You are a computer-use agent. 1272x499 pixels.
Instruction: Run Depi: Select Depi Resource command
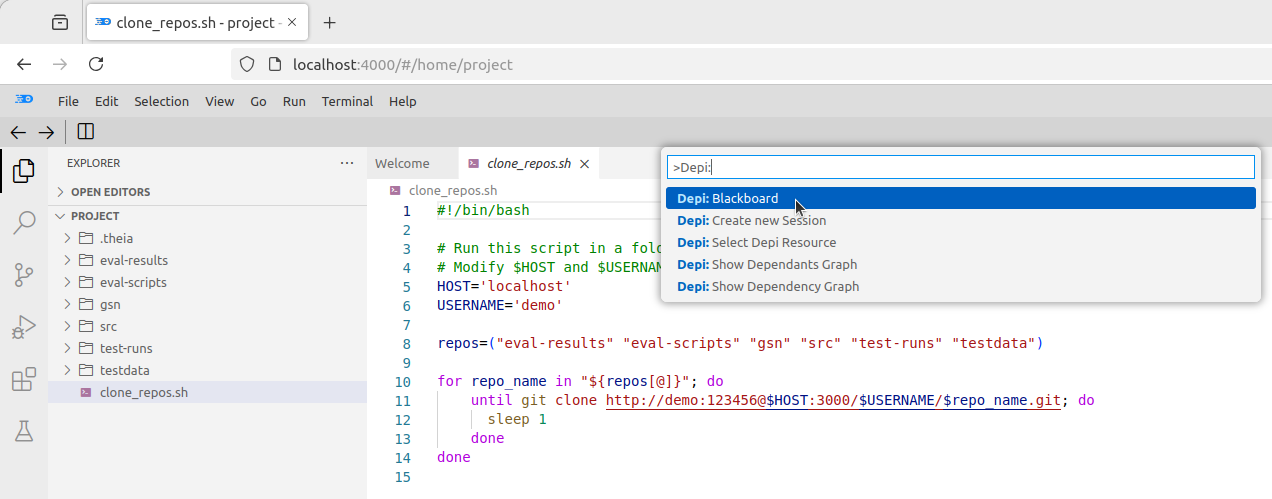(960, 242)
